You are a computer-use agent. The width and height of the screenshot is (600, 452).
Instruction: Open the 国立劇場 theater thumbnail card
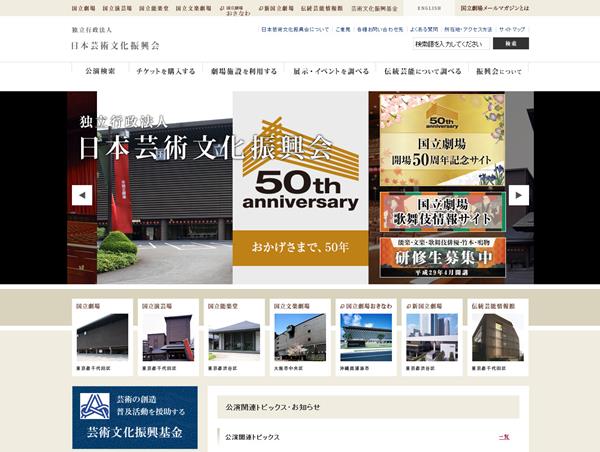pos(102,336)
